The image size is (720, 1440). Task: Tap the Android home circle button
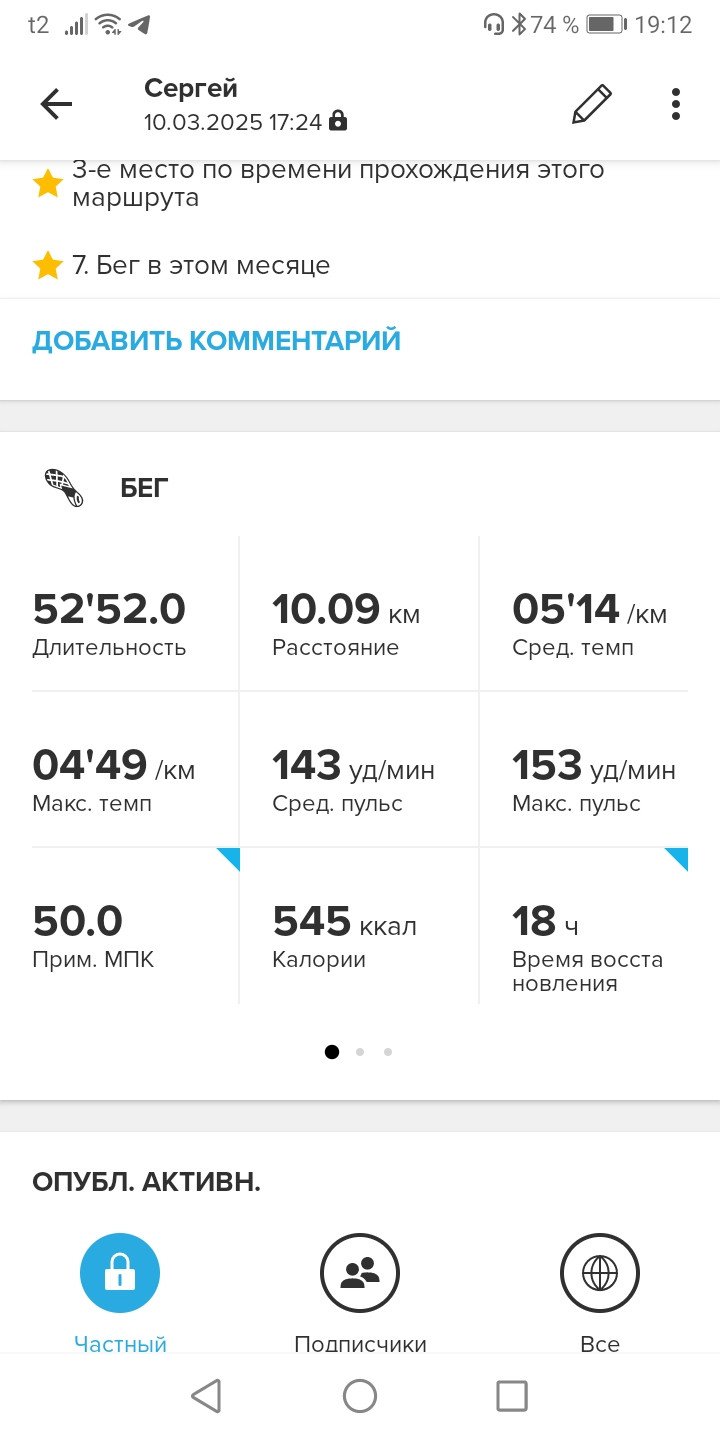click(x=360, y=1396)
